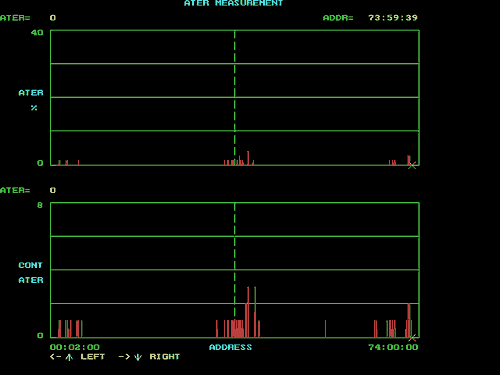Click the isolated red spike right of center in lower graph
The height and width of the screenshot is (375, 500).
325,329
